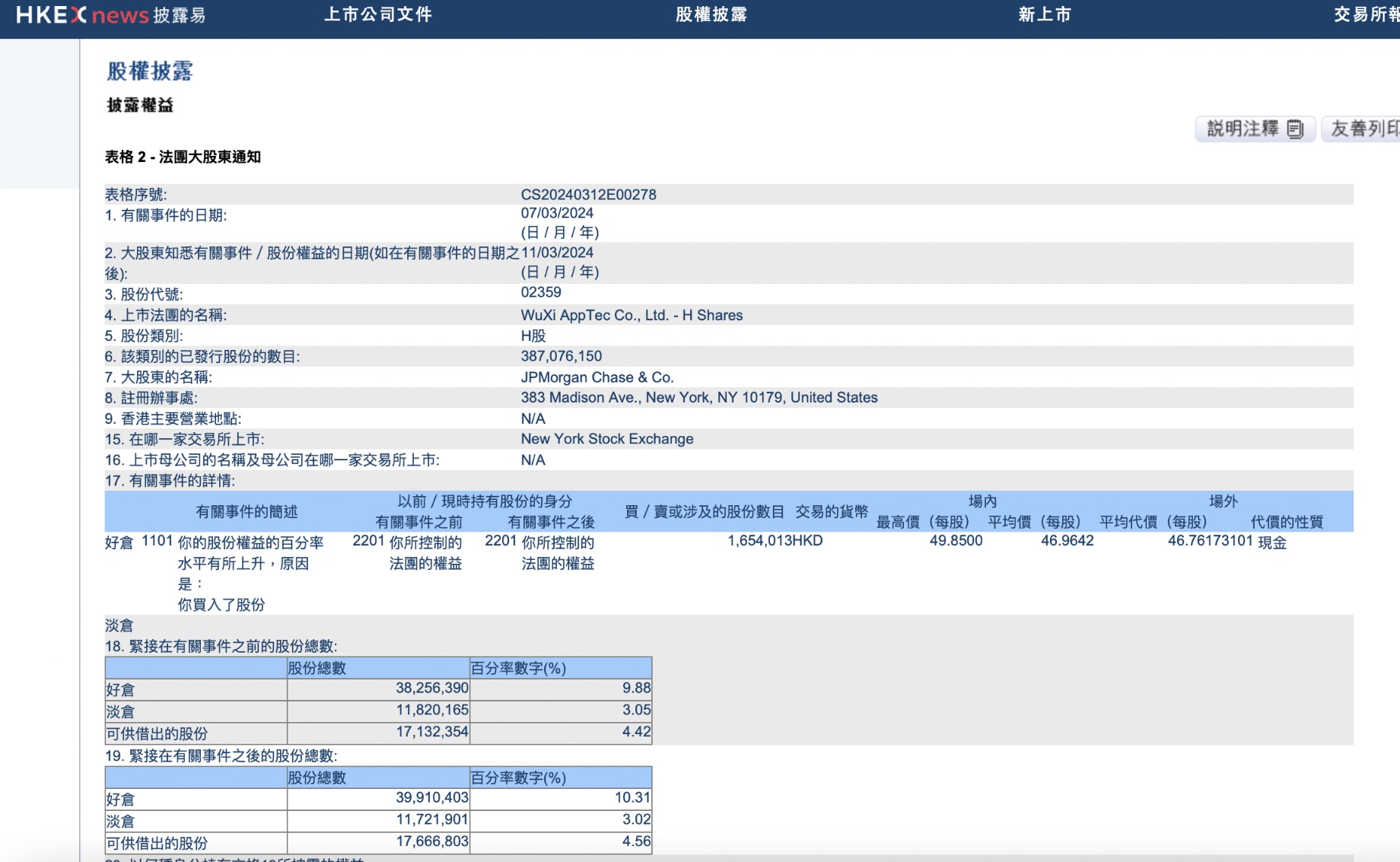This screenshot has height=862, width=1400.
Task: Click the form serial number CS20240312E00278
Action: point(588,195)
